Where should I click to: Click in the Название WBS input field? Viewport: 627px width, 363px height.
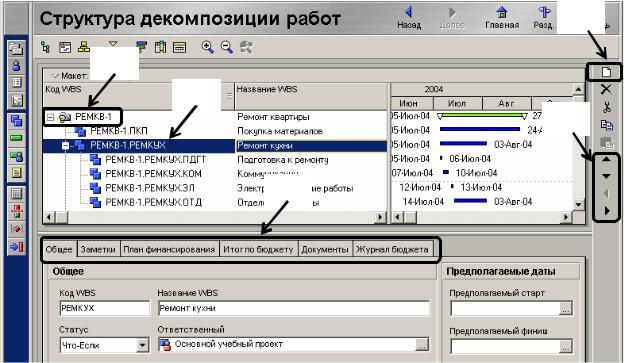tap(294, 308)
